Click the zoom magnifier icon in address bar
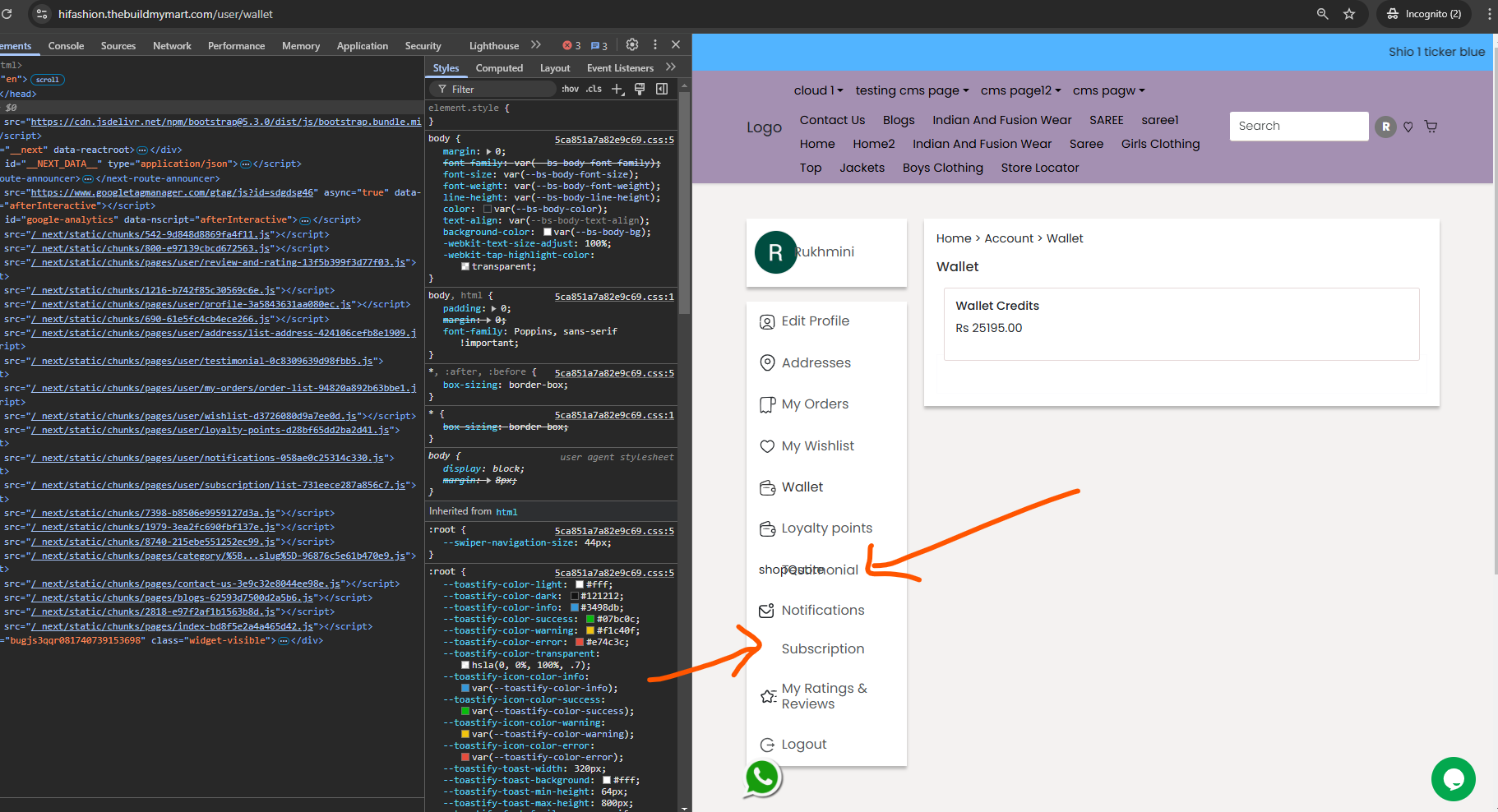This screenshot has height=812, width=1498. pos(1322,14)
